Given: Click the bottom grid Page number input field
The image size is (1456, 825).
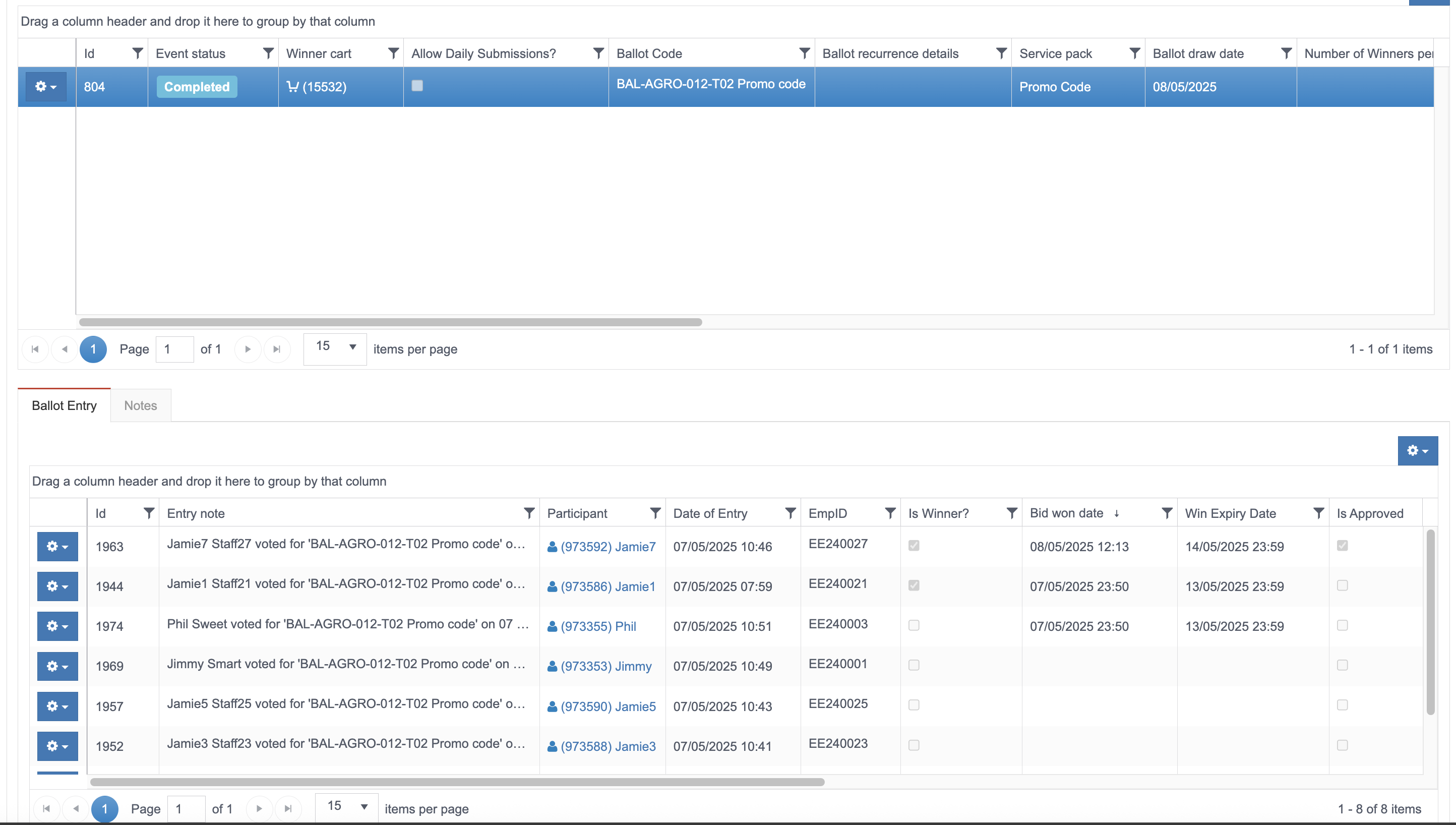Looking at the screenshot, I should point(187,808).
